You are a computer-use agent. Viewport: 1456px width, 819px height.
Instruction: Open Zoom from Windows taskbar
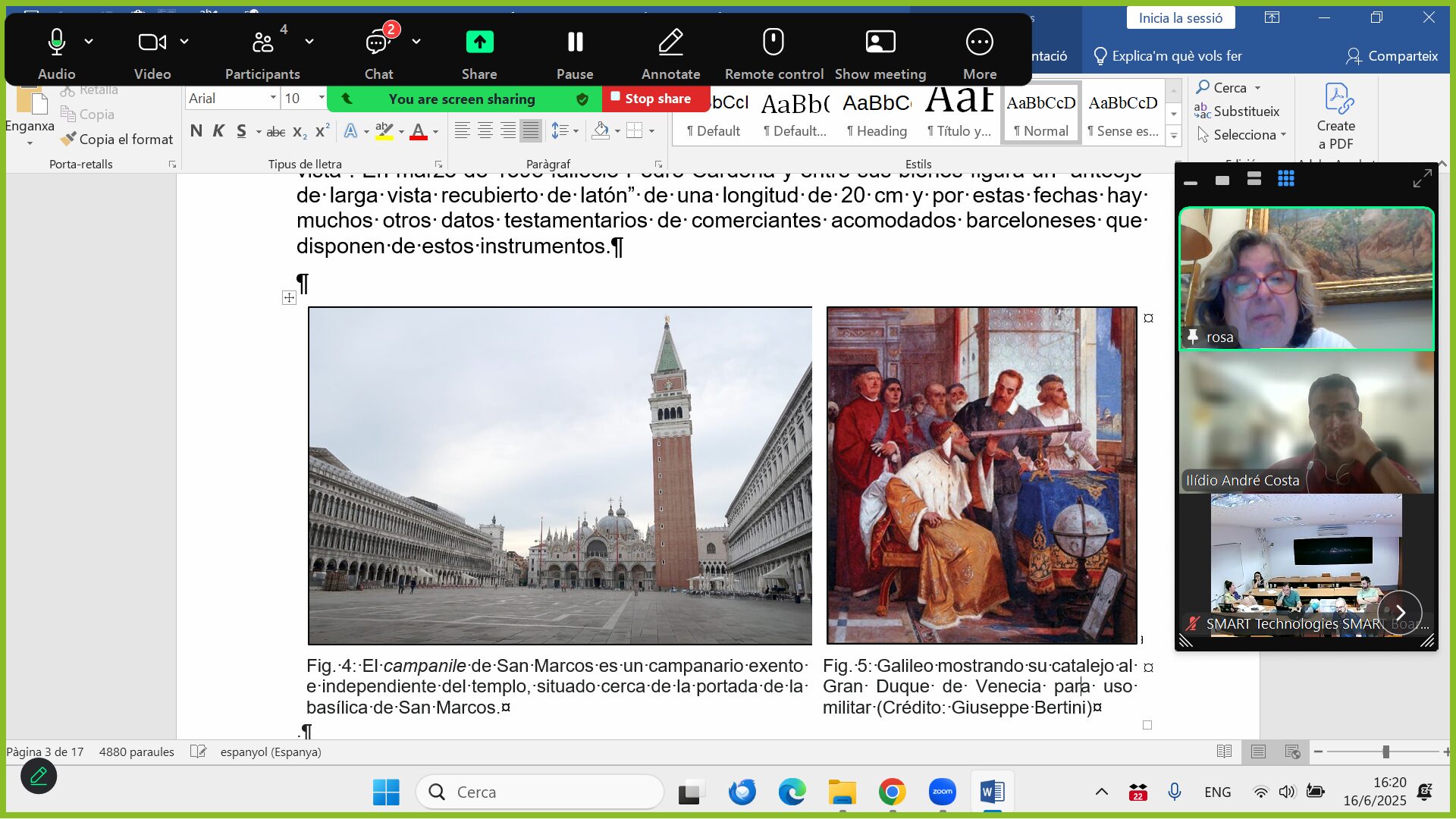pyautogui.click(x=942, y=792)
